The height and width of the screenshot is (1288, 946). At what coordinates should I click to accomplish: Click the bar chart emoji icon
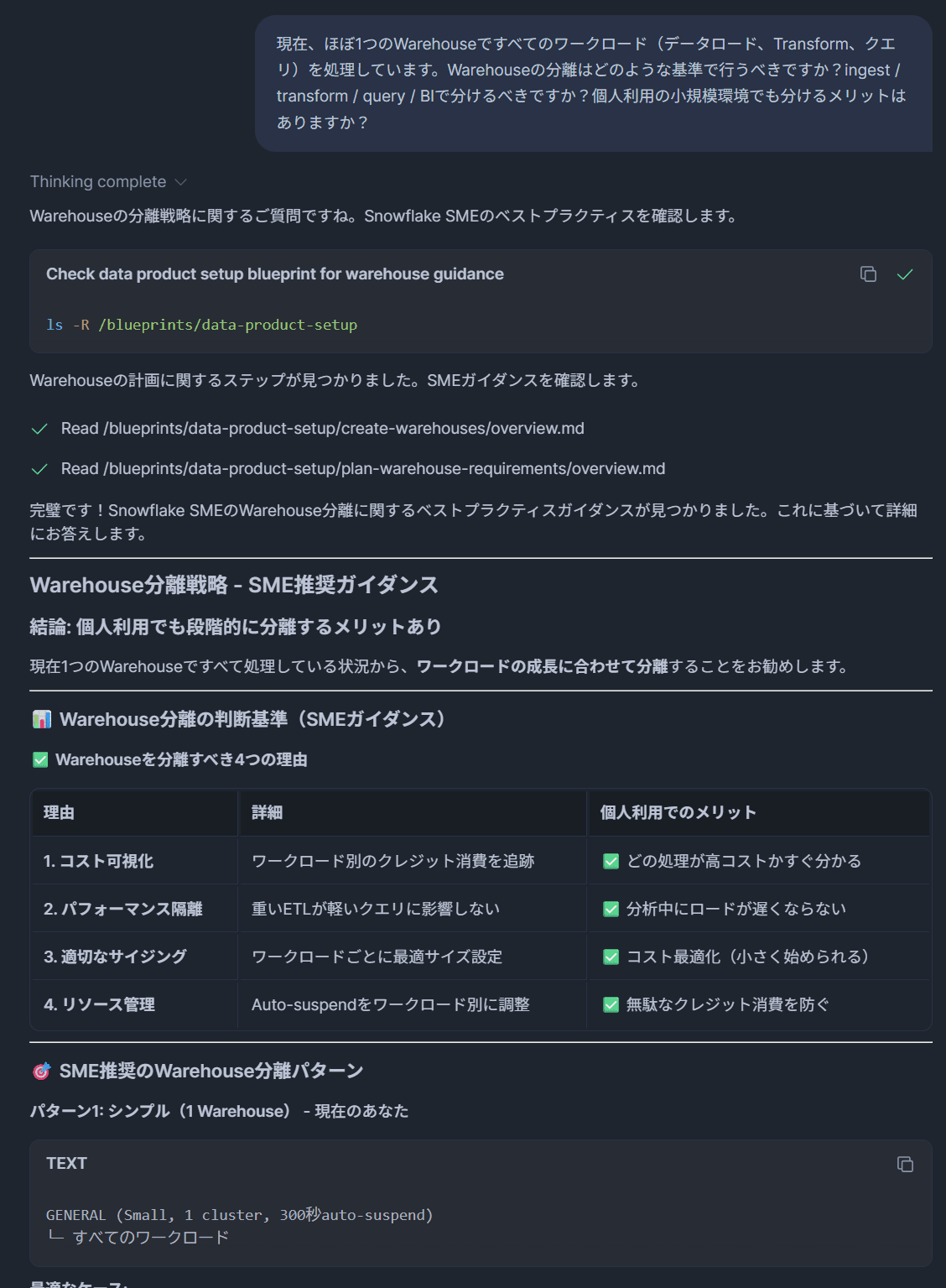42,719
